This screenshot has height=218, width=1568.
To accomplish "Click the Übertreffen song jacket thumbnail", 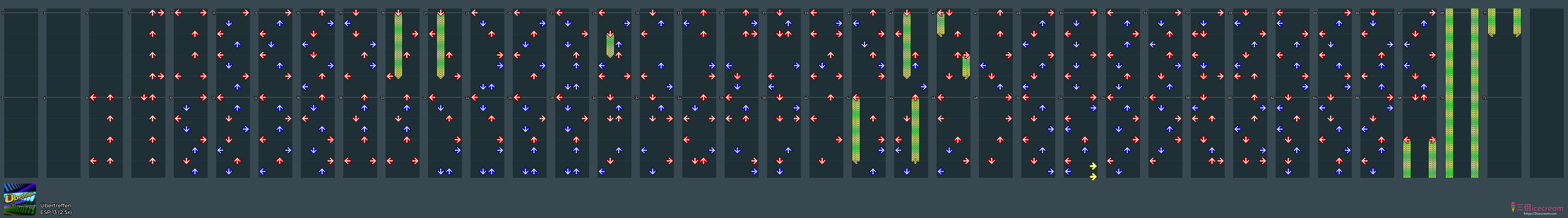I will [x=20, y=199].
